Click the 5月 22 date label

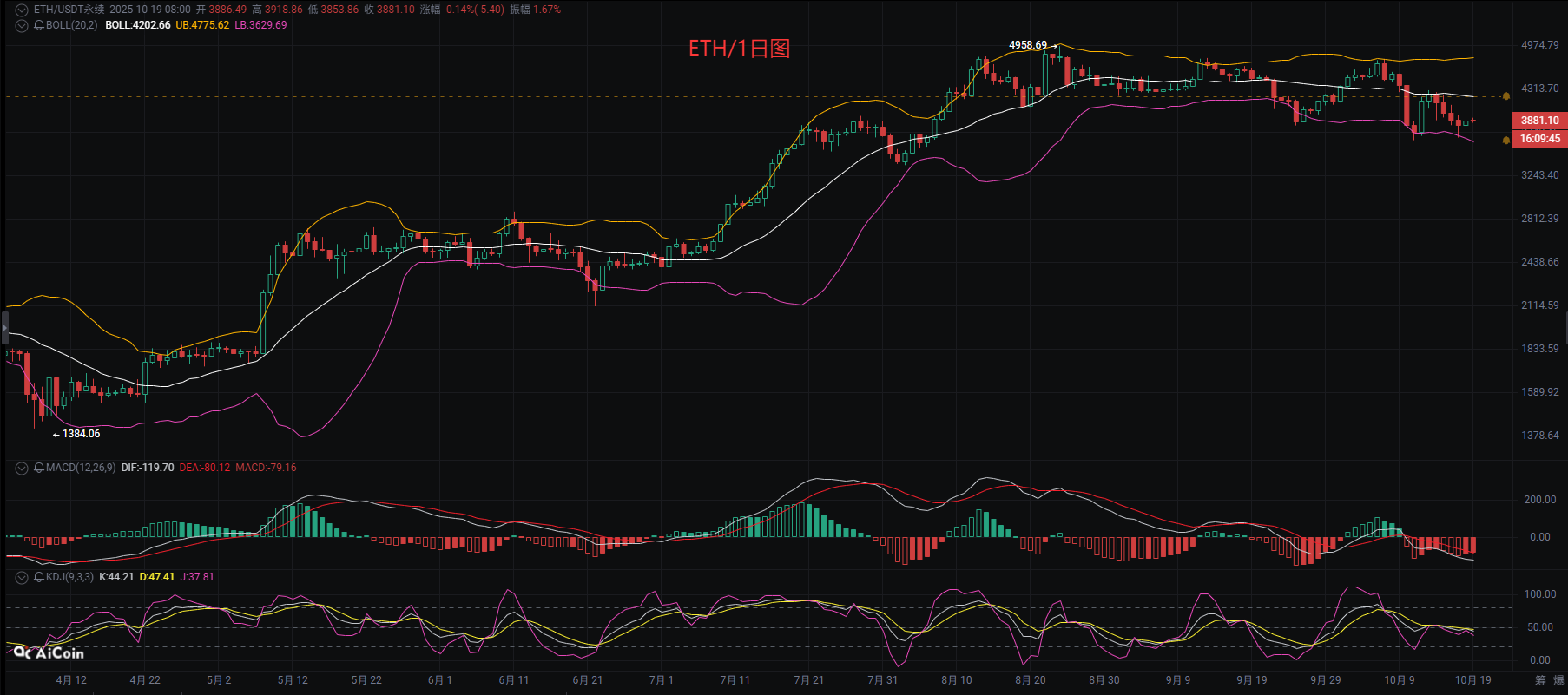pyautogui.click(x=366, y=680)
